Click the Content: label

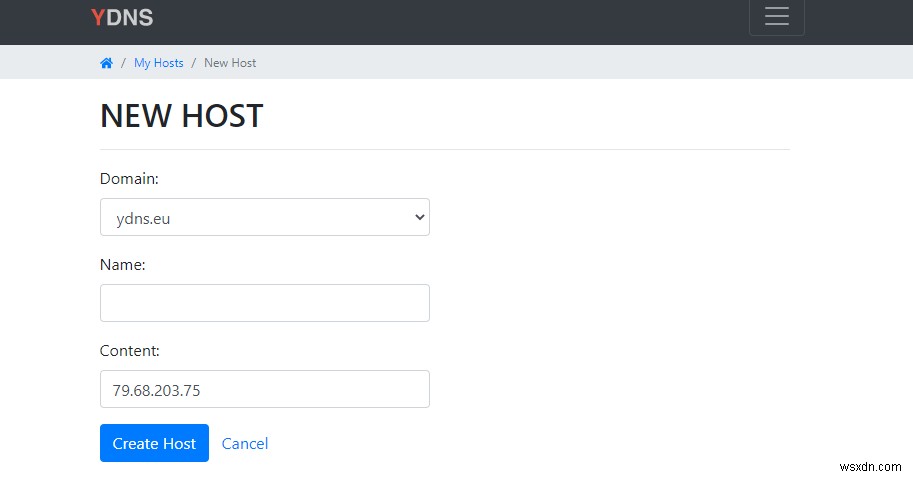(130, 351)
